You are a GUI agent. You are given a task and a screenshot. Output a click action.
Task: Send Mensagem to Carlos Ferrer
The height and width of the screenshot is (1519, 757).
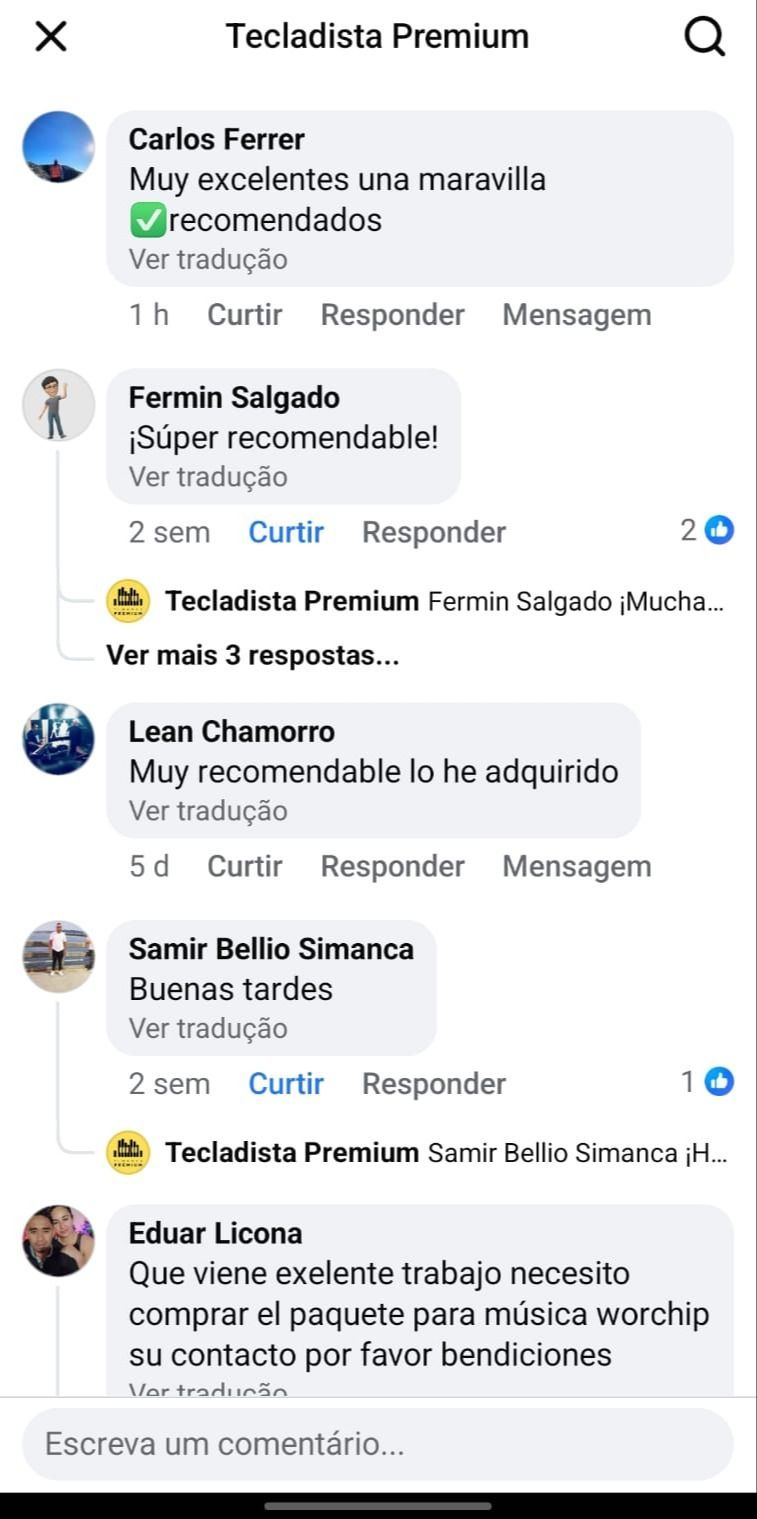576,315
